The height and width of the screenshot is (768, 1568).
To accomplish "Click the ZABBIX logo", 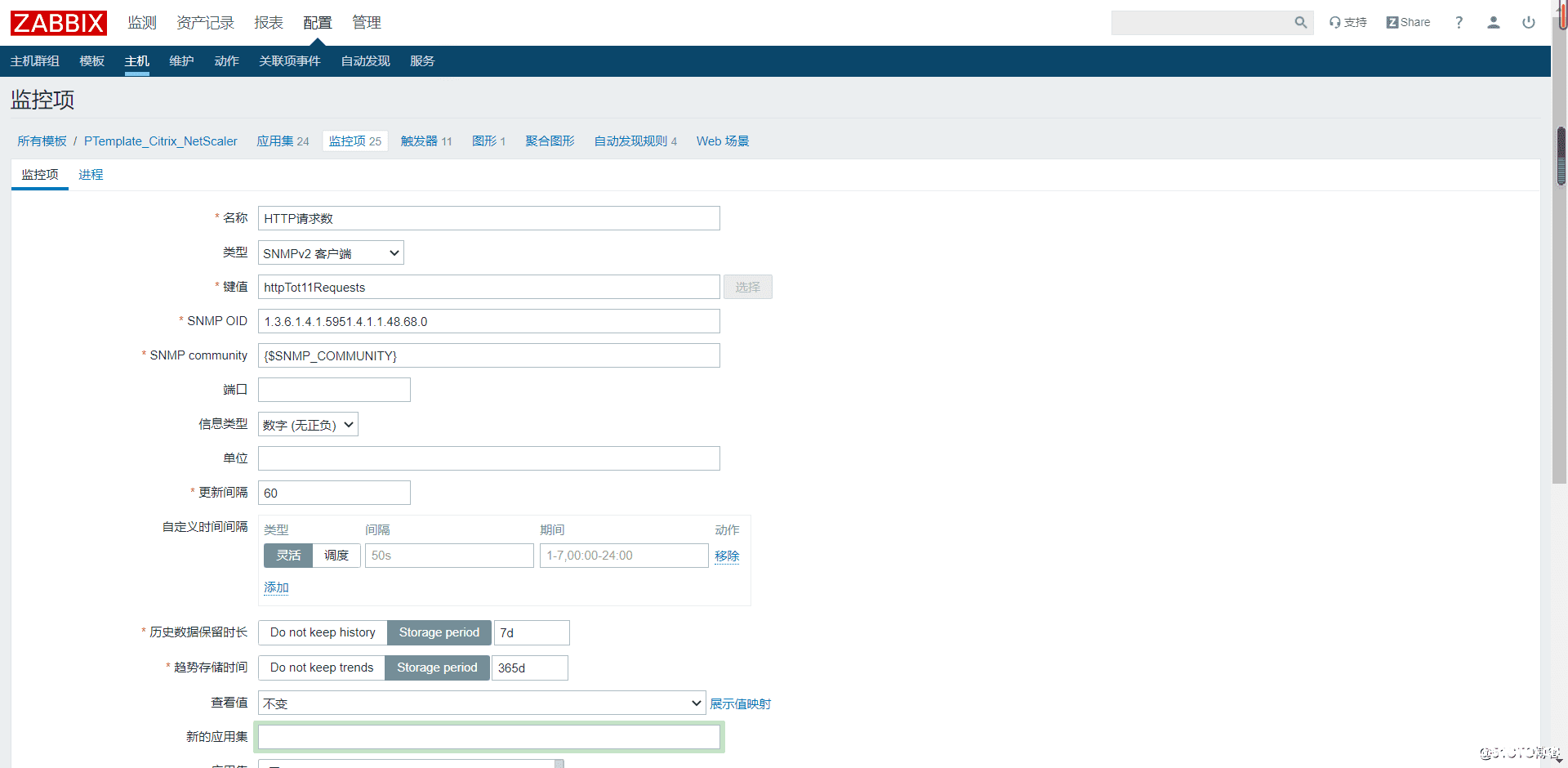I will coord(58,22).
